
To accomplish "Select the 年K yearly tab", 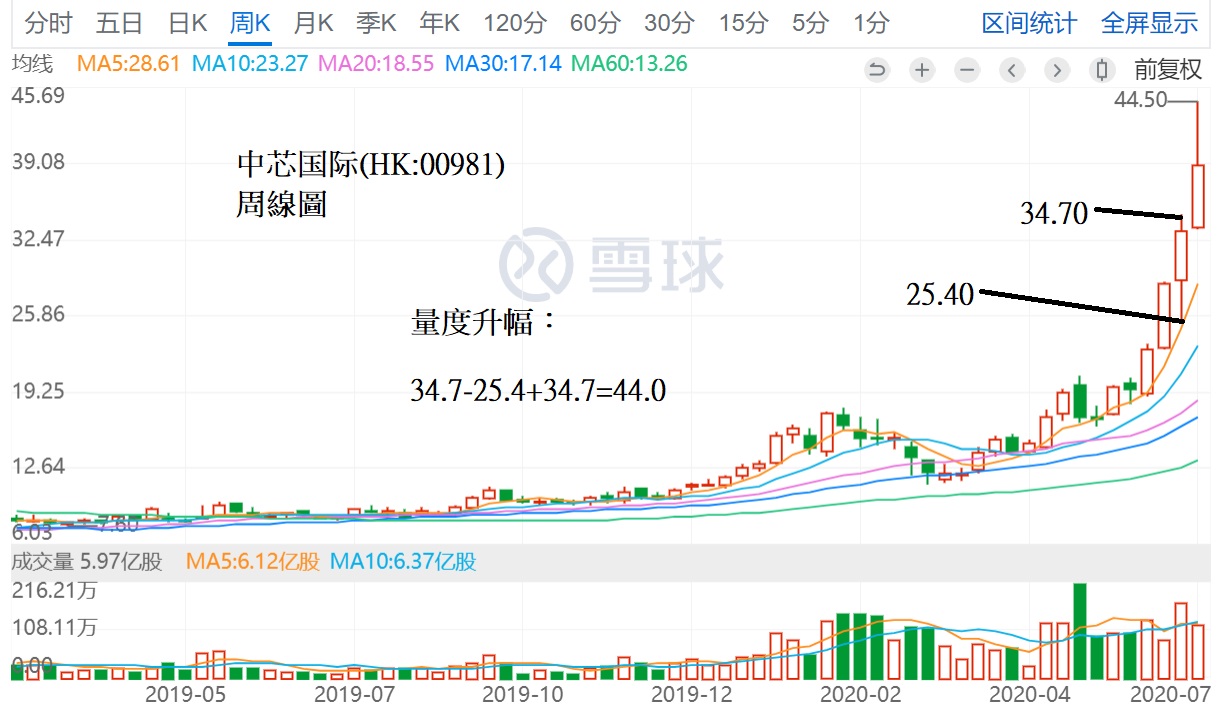I will click(x=439, y=23).
